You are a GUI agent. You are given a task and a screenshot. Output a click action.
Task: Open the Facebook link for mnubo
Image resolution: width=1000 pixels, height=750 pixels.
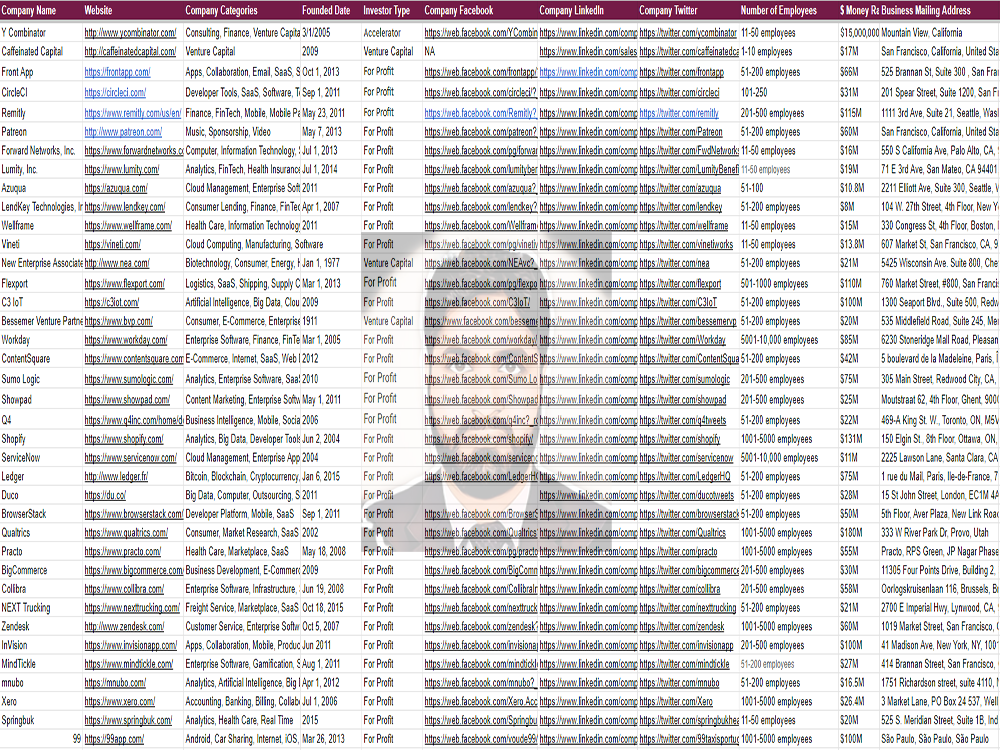[481, 683]
